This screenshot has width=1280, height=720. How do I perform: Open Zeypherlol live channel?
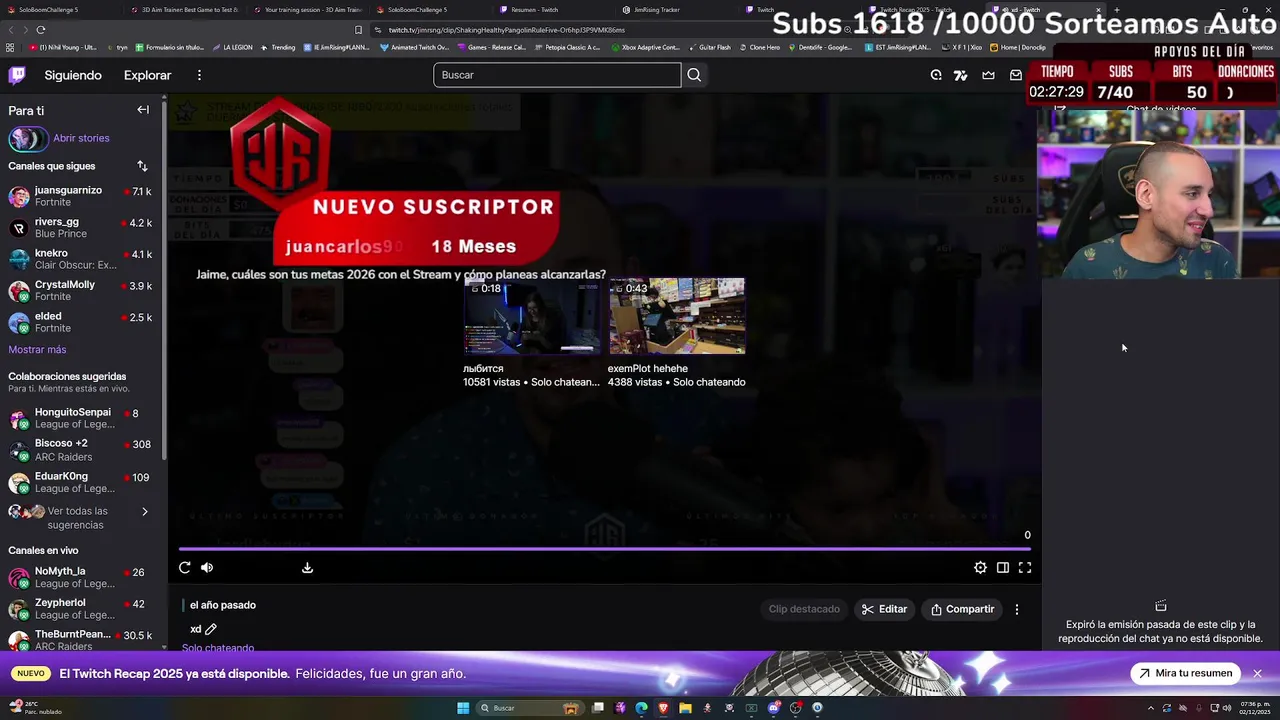coord(80,609)
